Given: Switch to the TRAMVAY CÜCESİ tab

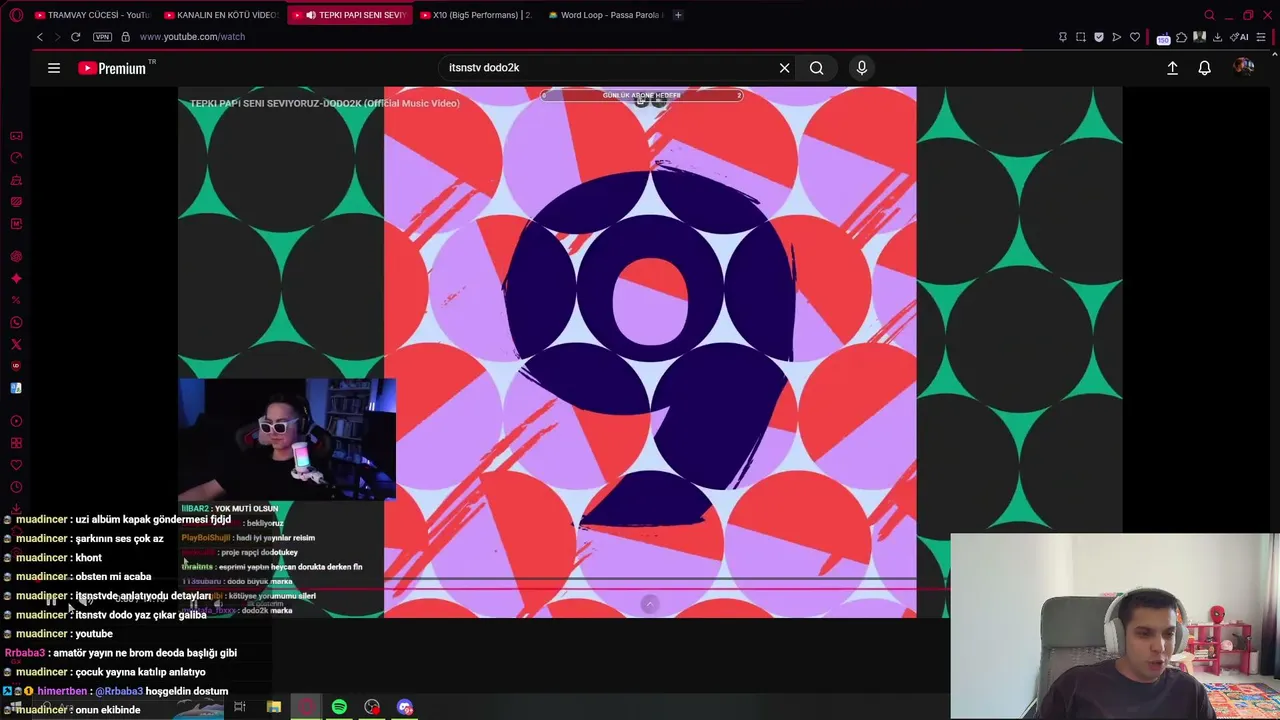Looking at the screenshot, I should click(92, 15).
